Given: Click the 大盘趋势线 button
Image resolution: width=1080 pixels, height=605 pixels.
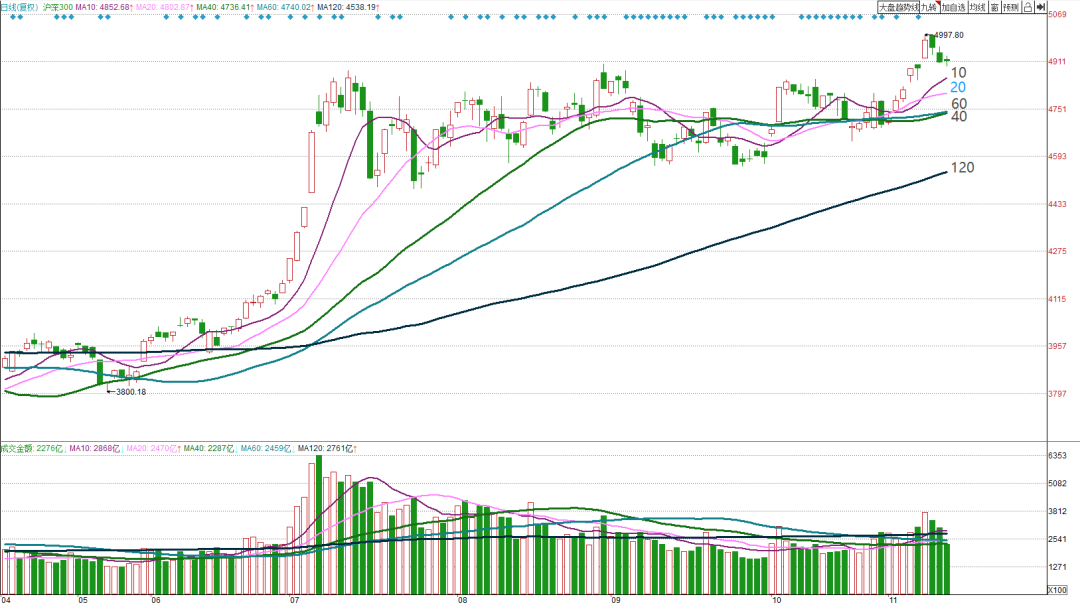Looking at the screenshot, I should click(x=898, y=7).
